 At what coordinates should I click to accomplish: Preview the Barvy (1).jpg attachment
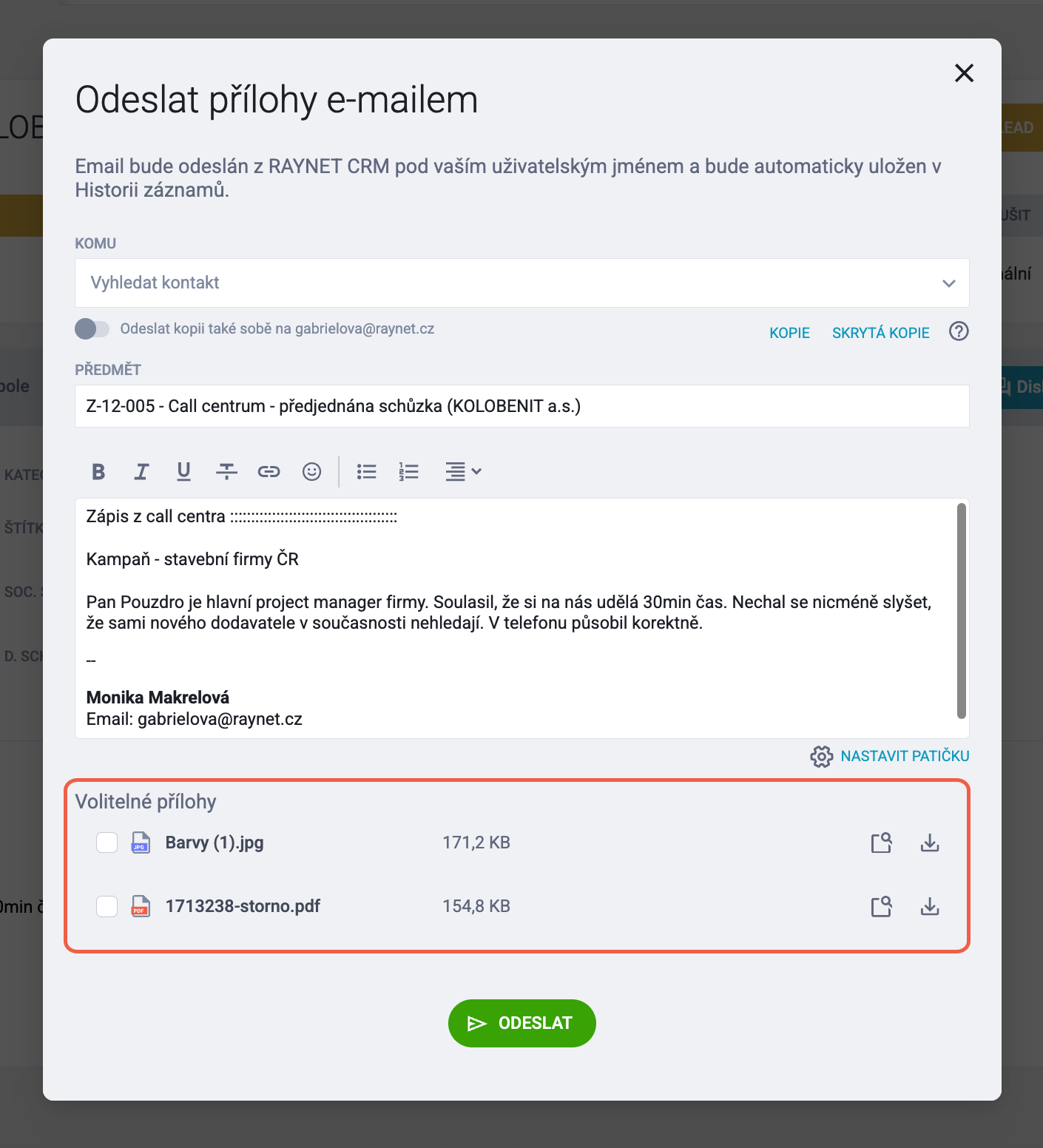pyautogui.click(x=882, y=843)
